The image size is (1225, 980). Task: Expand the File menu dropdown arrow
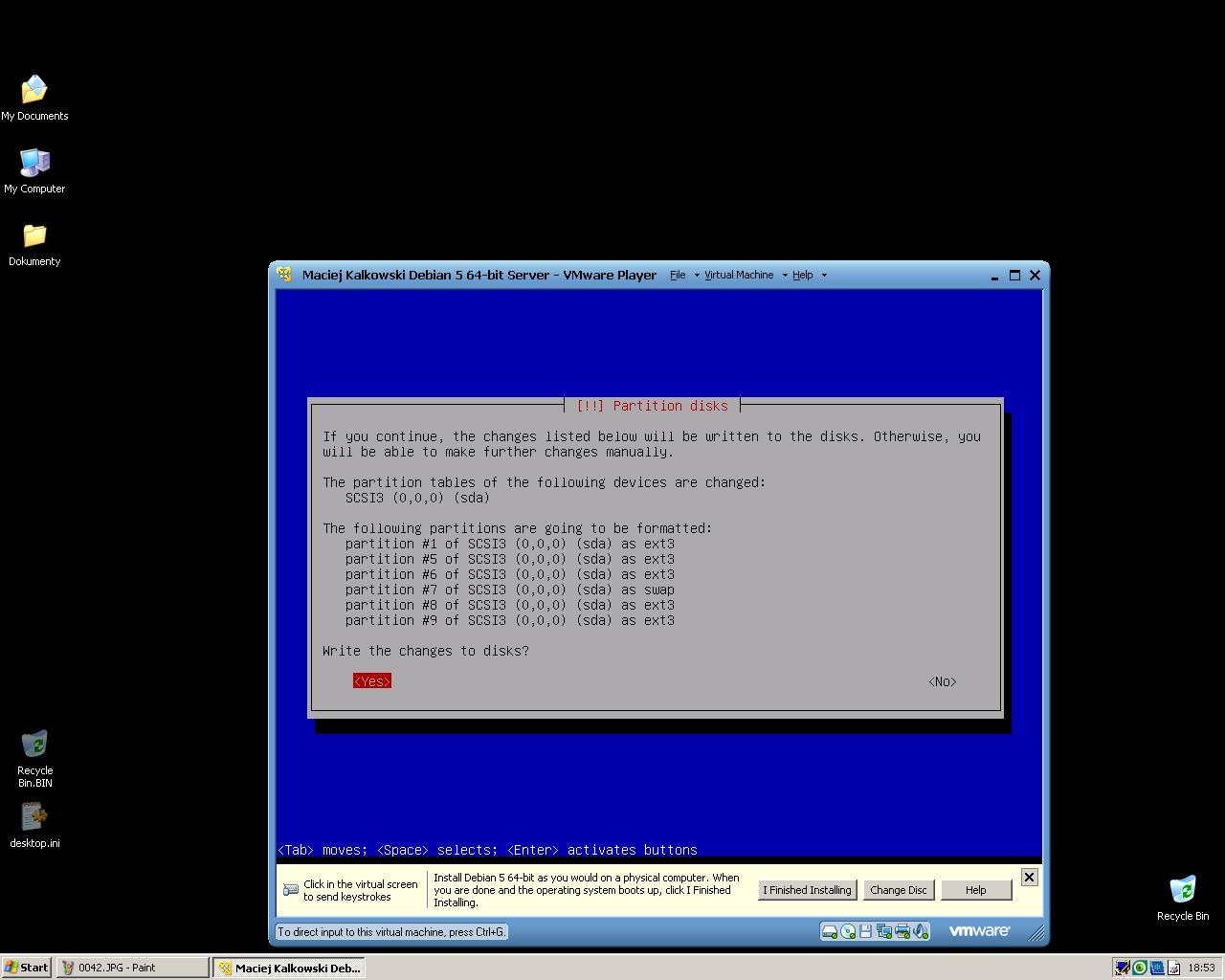tap(696, 276)
